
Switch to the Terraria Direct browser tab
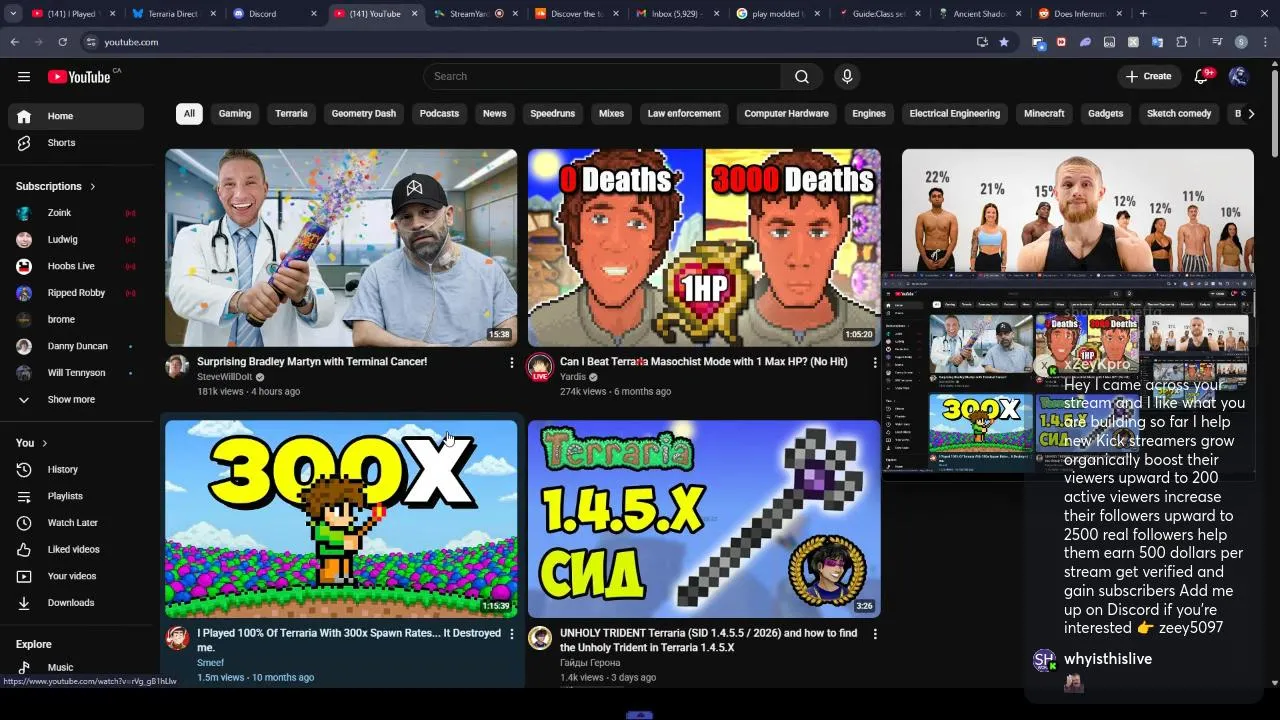[x=173, y=14]
